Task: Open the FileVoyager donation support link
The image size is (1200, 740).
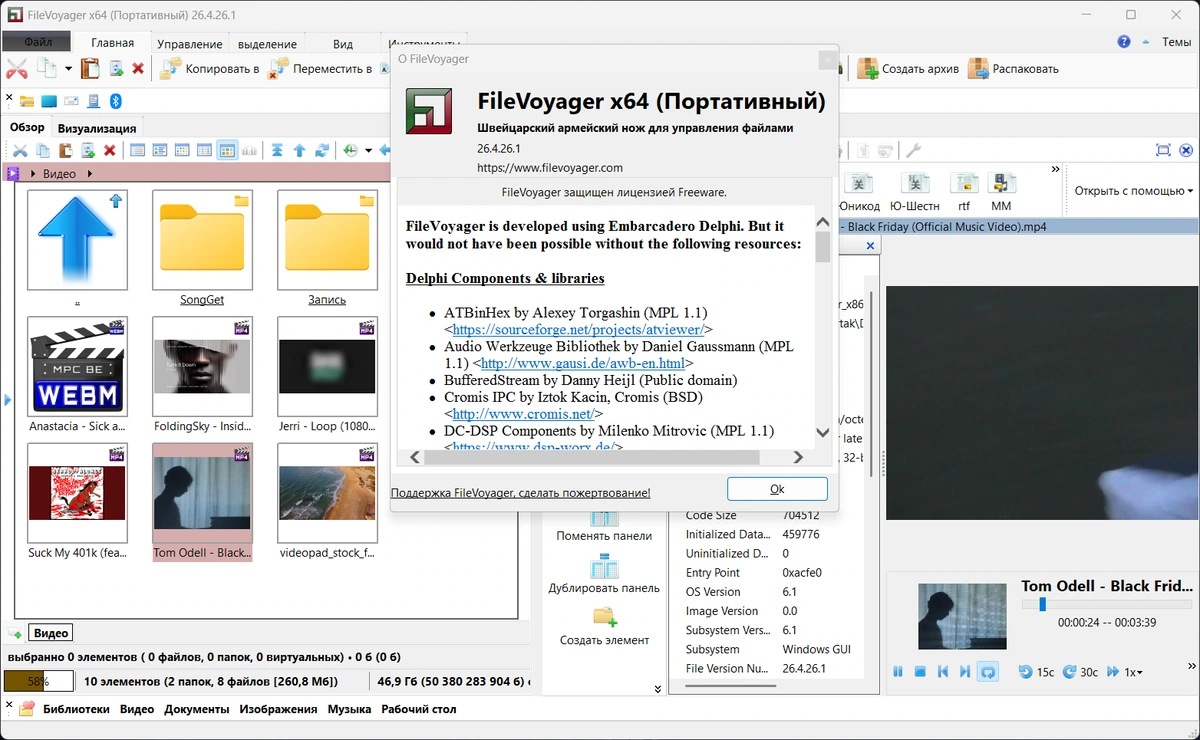Action: click(520, 493)
